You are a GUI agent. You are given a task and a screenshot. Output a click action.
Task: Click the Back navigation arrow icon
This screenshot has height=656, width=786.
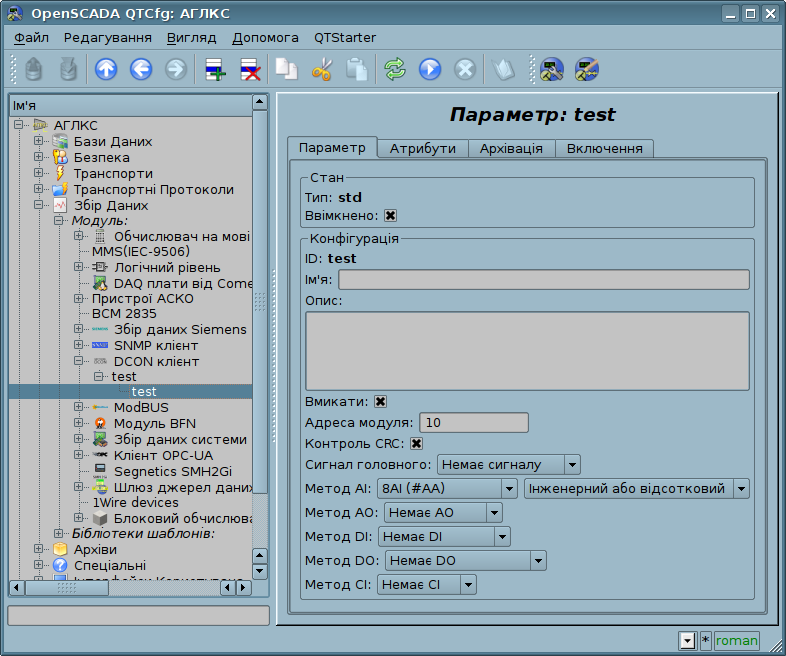[x=141, y=69]
